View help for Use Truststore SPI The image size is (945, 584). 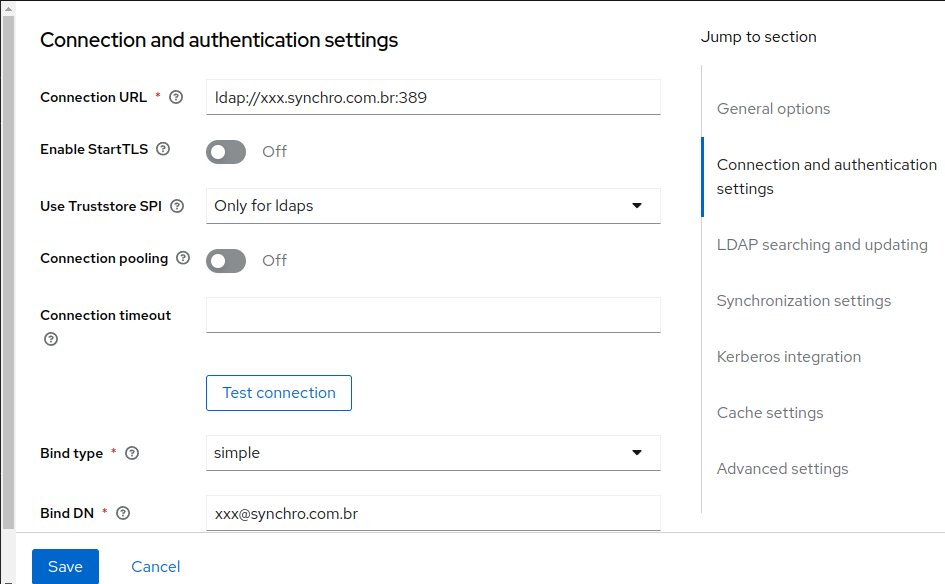point(178,206)
